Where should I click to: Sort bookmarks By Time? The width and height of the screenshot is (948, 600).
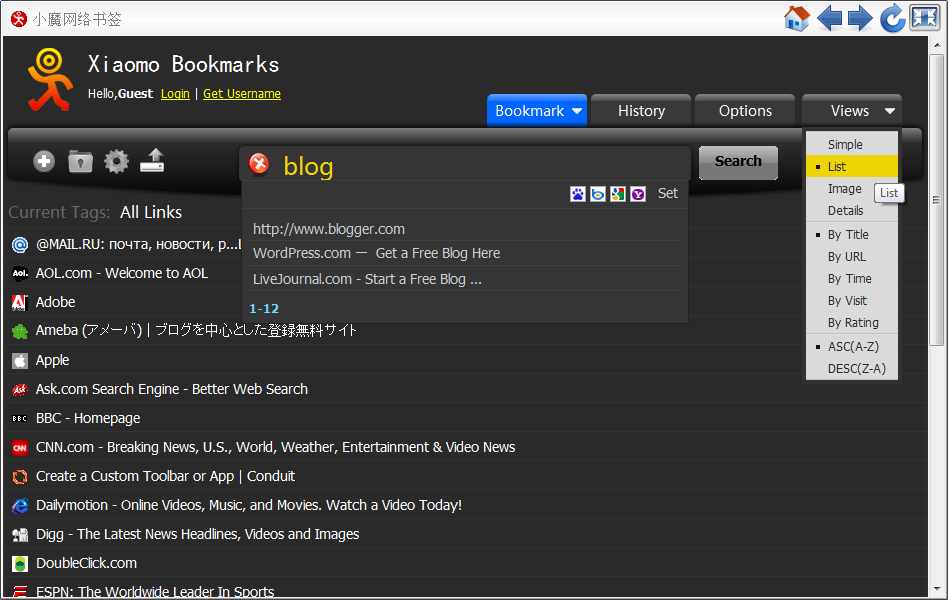tap(849, 279)
